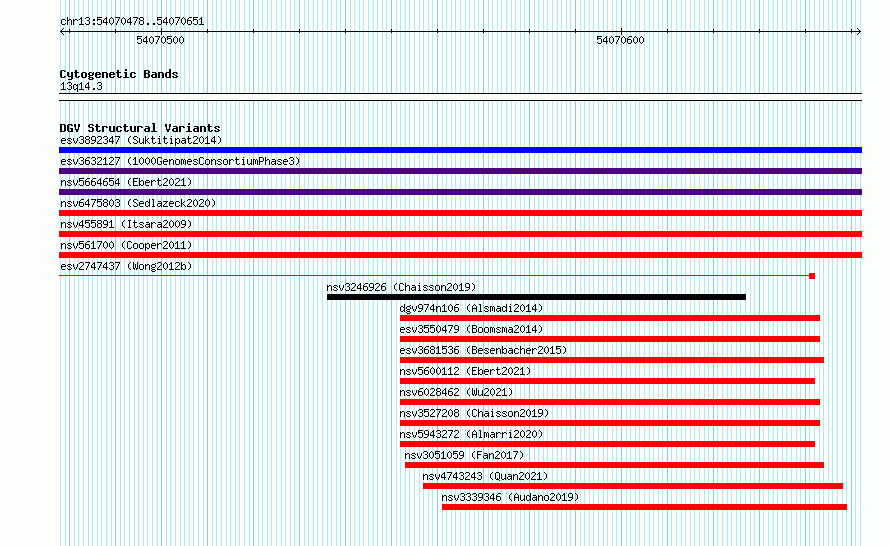Select the red bar under dgv974n106
The width and height of the screenshot is (890, 546).
[x=610, y=318]
